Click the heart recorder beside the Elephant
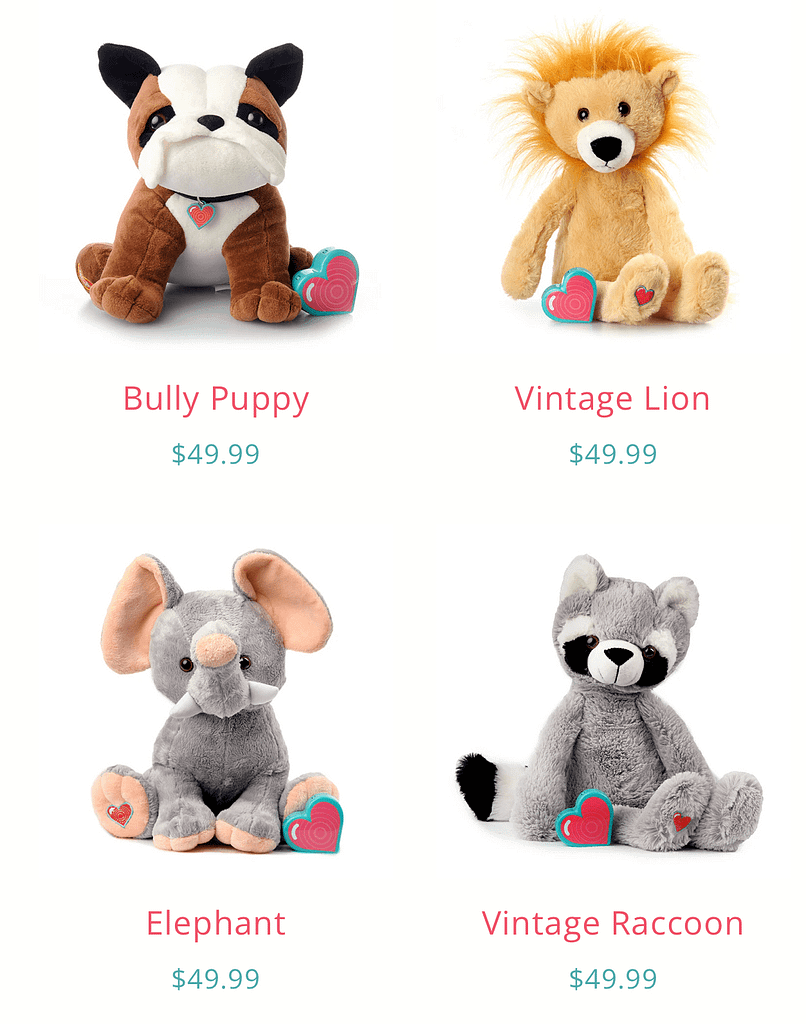The height and width of the screenshot is (1024, 806). coord(314,824)
